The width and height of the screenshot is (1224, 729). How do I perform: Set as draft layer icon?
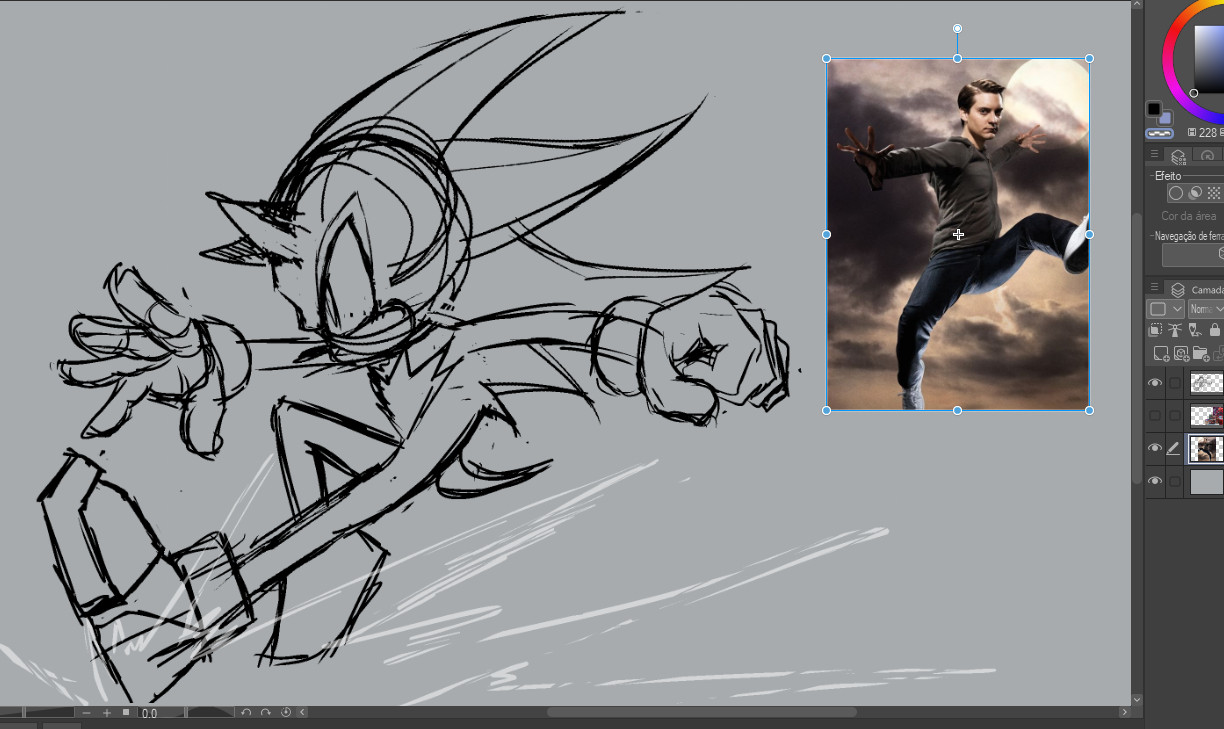pyautogui.click(x=1195, y=330)
